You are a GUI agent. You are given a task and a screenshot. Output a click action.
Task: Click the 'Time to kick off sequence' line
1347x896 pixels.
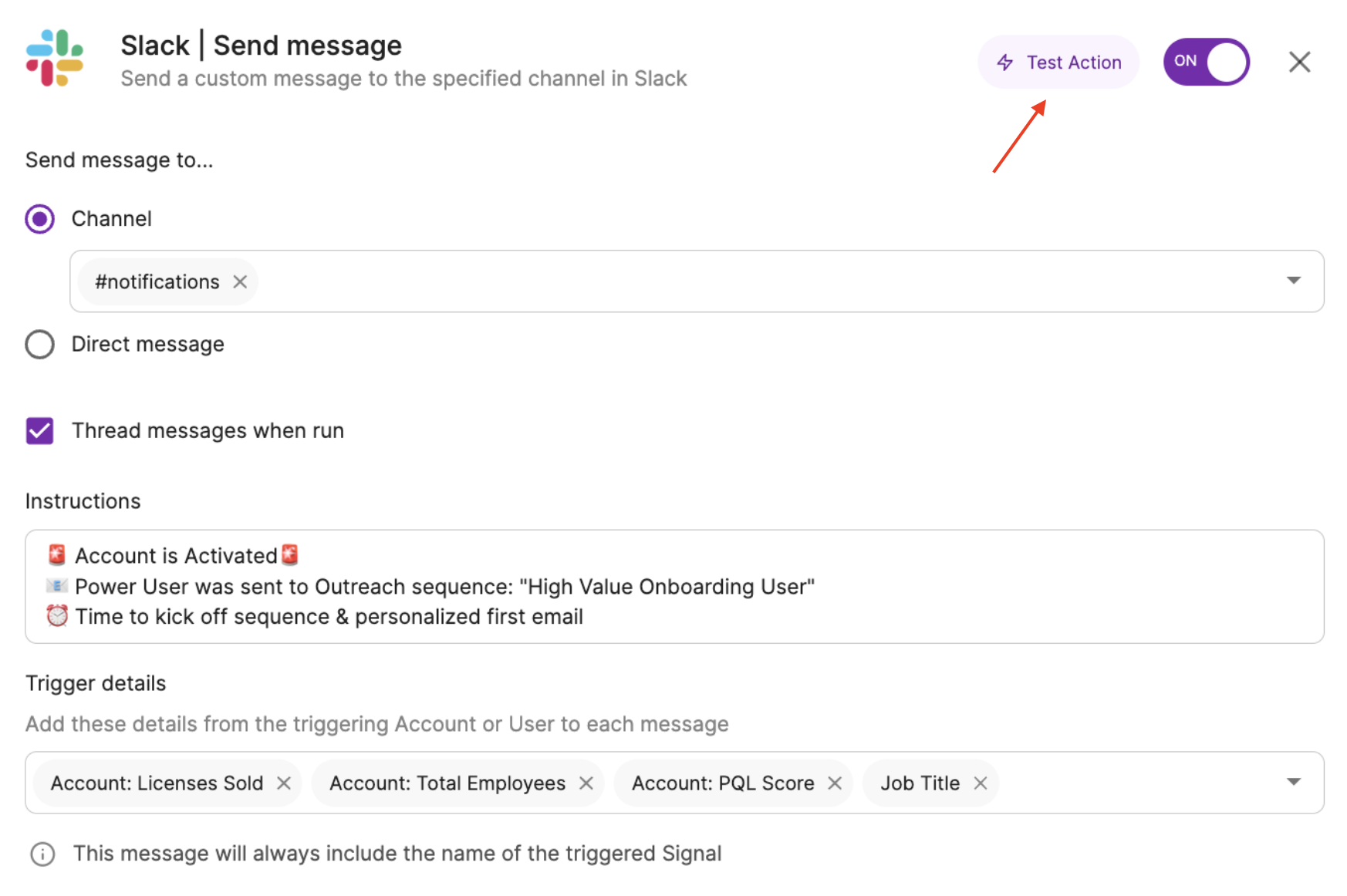[315, 617]
